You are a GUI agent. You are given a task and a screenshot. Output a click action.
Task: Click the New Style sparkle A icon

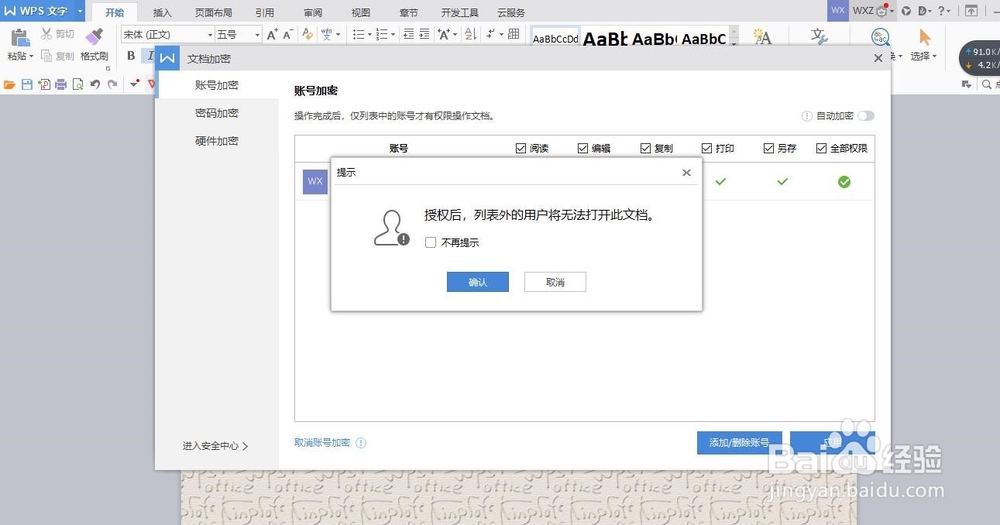[x=762, y=37]
